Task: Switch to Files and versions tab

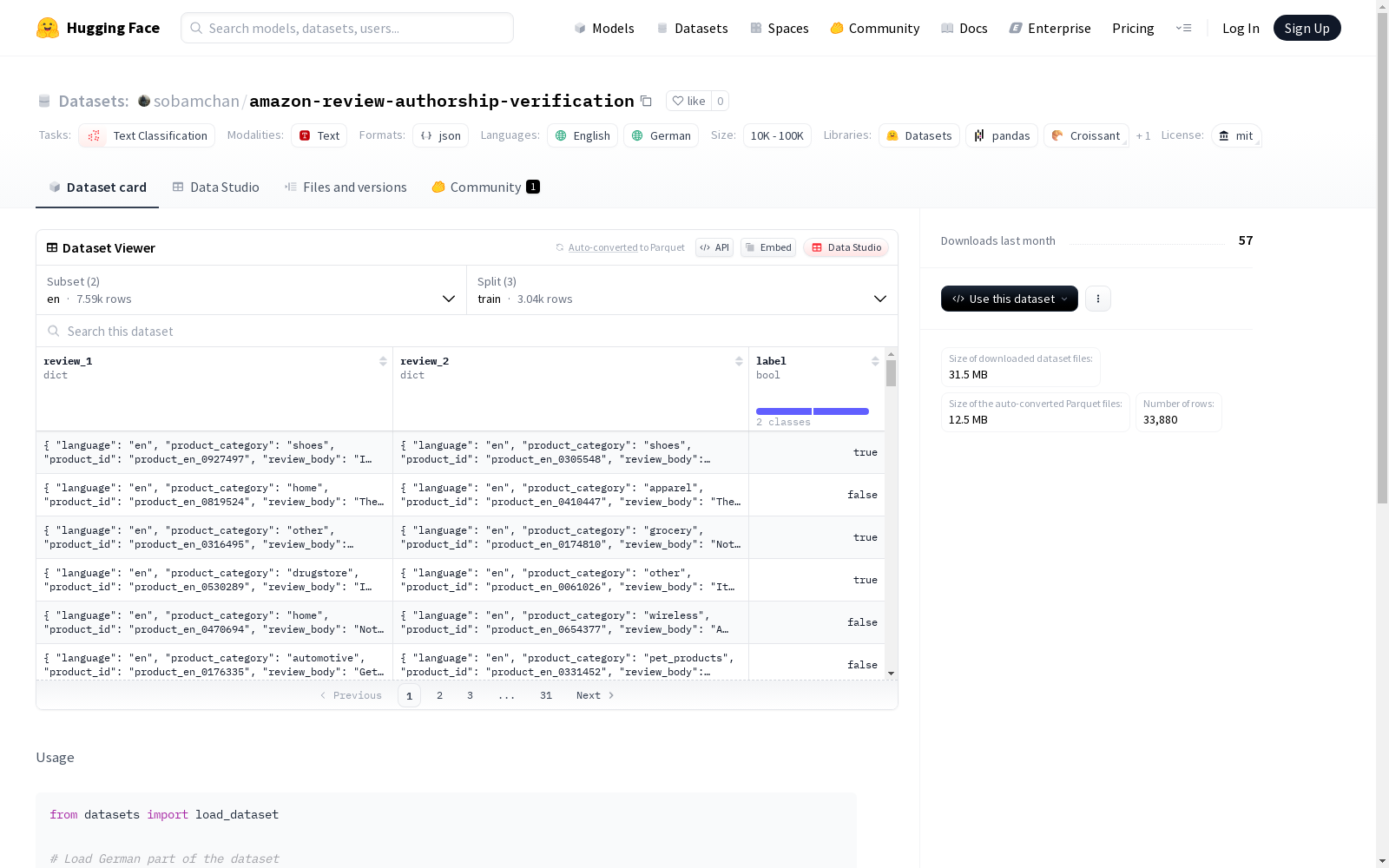Action: point(346,187)
